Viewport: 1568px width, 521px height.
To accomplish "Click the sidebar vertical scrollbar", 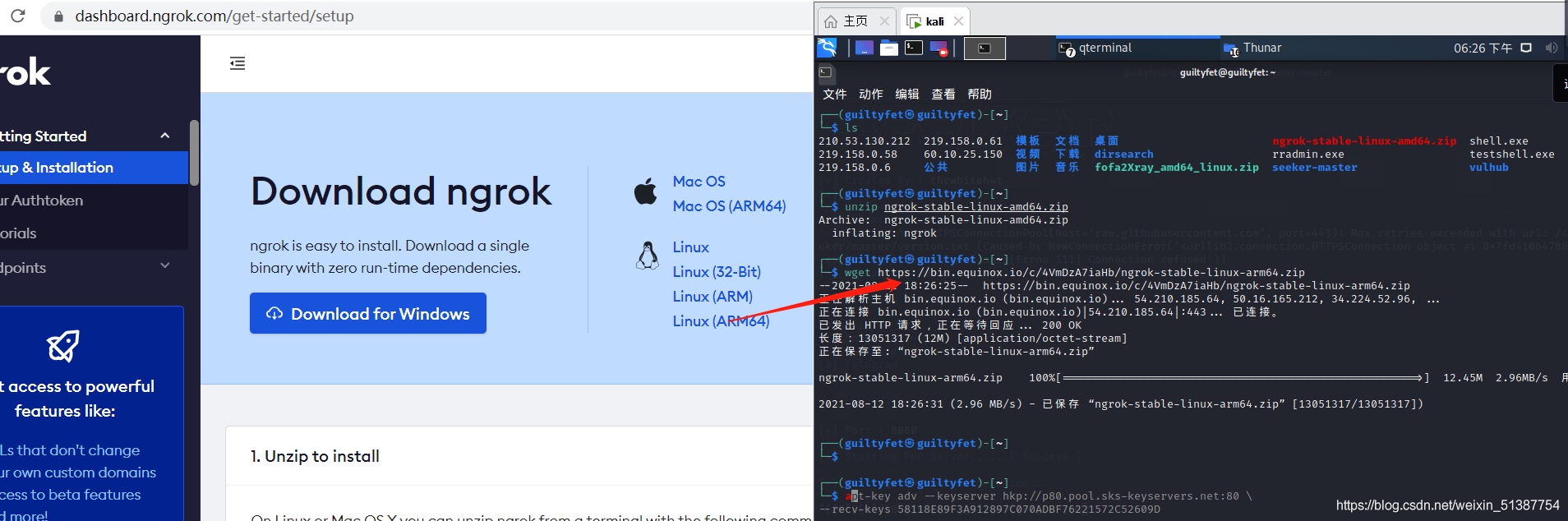I will coord(194,153).
